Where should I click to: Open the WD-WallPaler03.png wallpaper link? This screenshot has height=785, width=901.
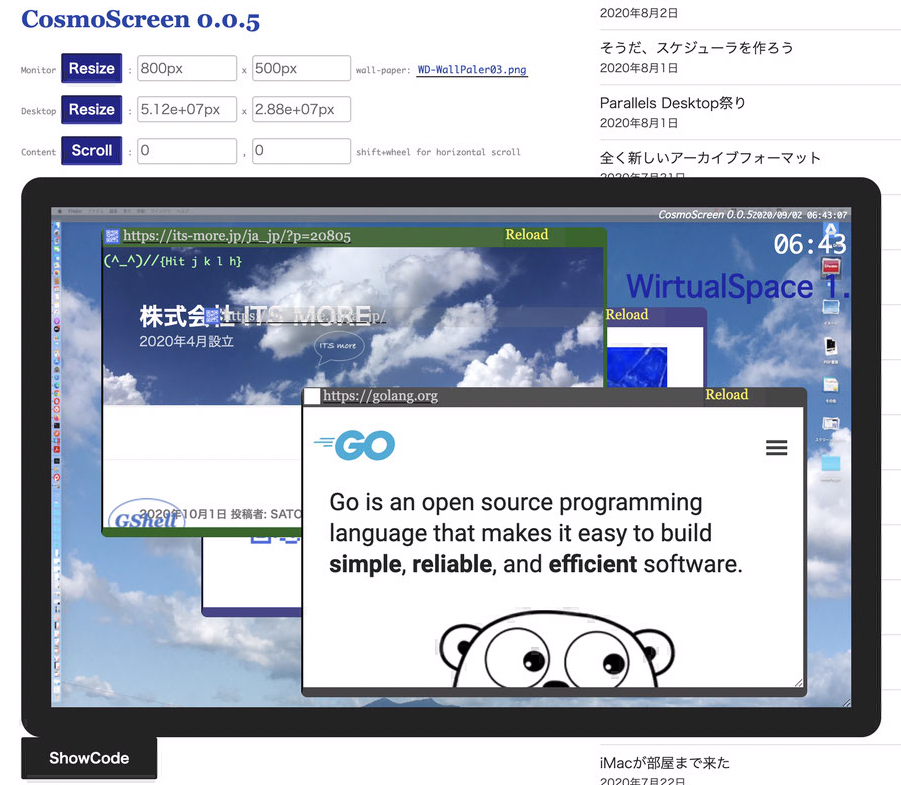point(472,70)
